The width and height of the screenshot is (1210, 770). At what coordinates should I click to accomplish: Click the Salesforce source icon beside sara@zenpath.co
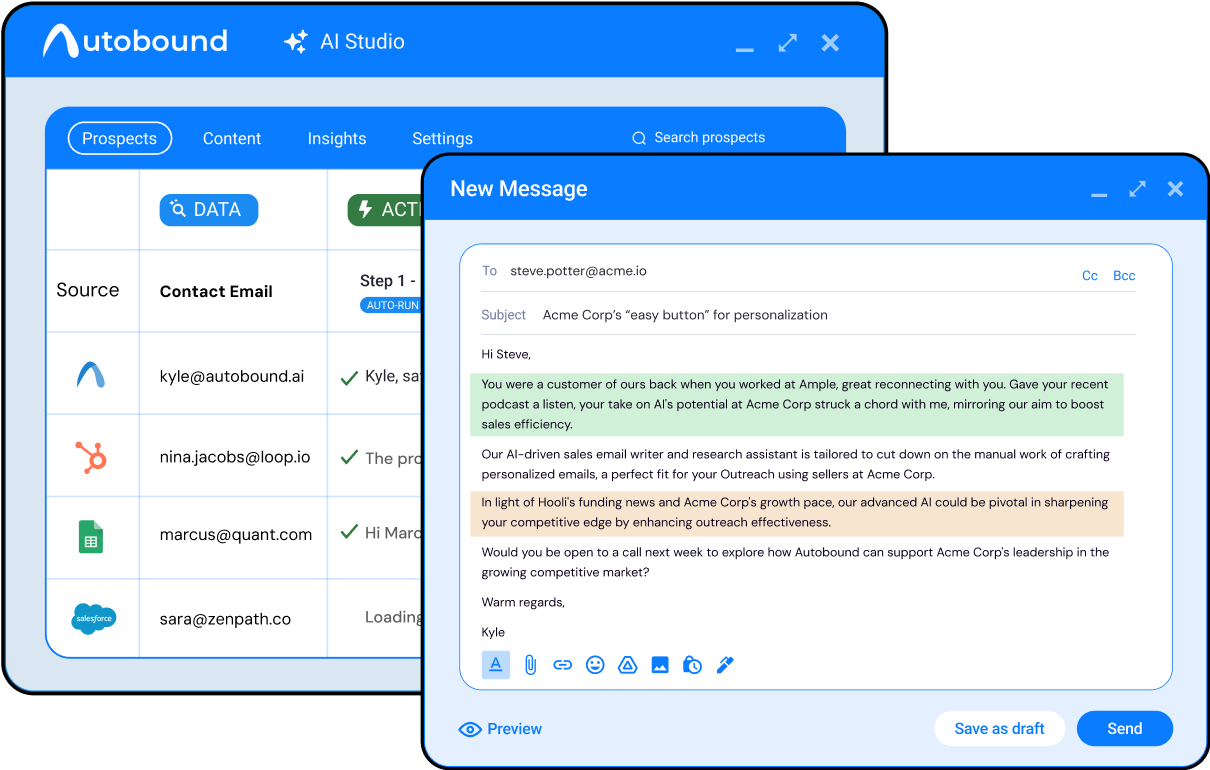tap(94, 619)
